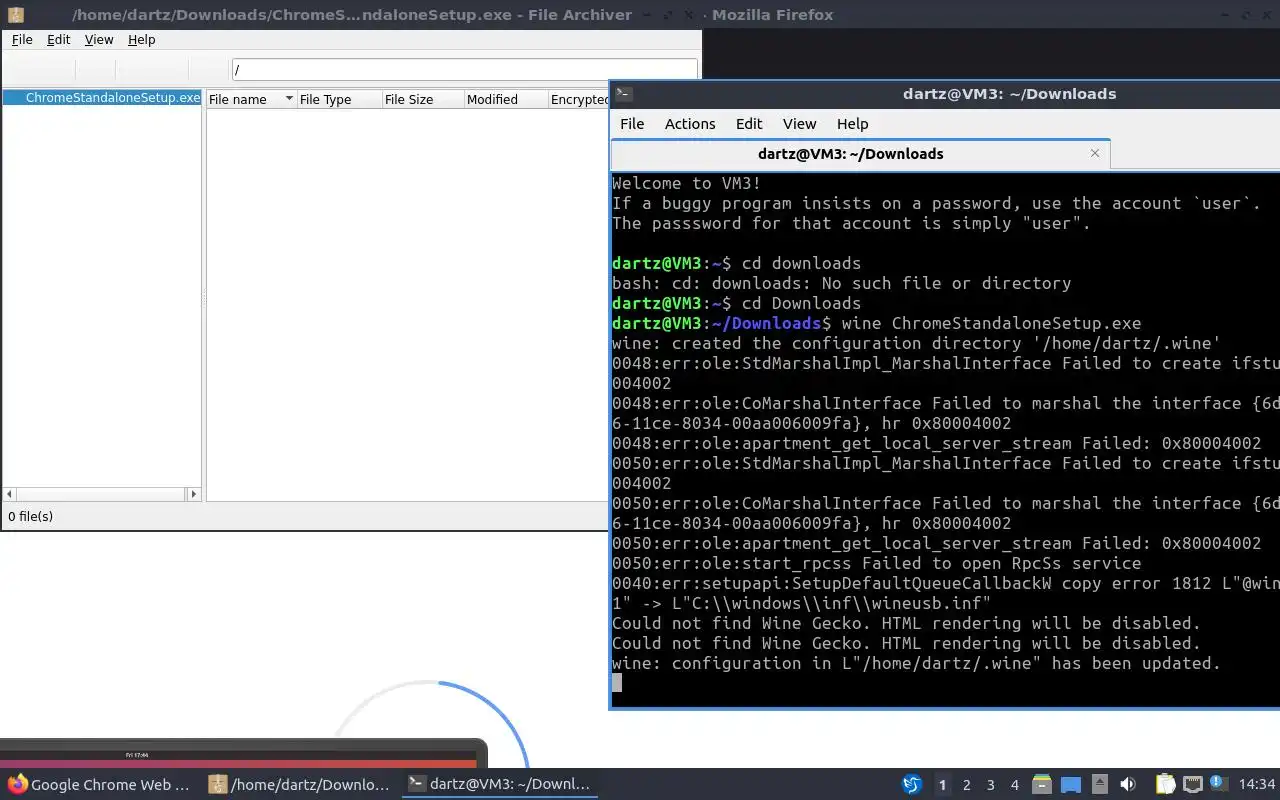Click the 'wine: configuration in' updated line
This screenshot has height=800, width=1280.
[916, 663]
